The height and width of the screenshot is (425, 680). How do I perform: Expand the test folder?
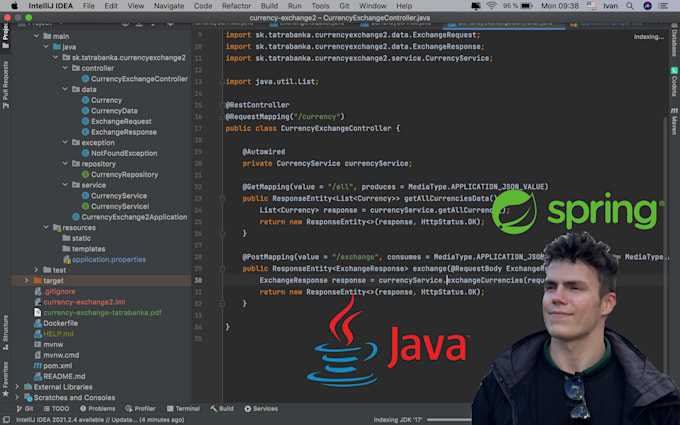coord(36,270)
